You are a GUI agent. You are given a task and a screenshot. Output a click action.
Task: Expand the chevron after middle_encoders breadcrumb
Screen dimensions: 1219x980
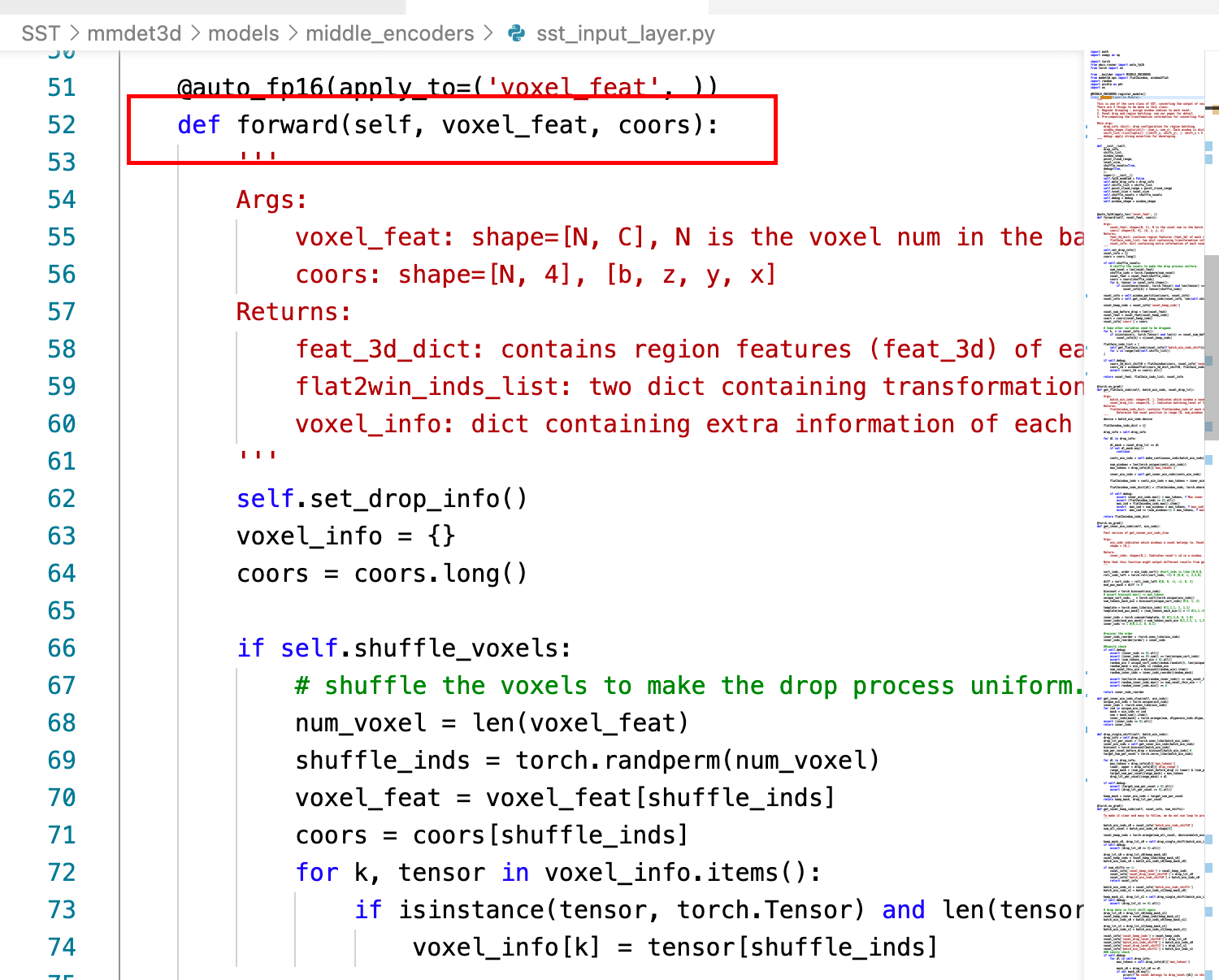488,33
